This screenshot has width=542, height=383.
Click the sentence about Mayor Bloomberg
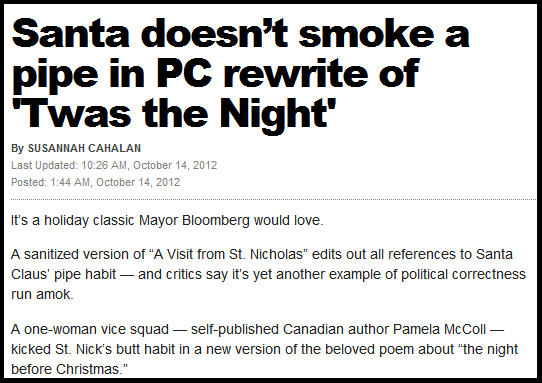[x=167, y=221]
